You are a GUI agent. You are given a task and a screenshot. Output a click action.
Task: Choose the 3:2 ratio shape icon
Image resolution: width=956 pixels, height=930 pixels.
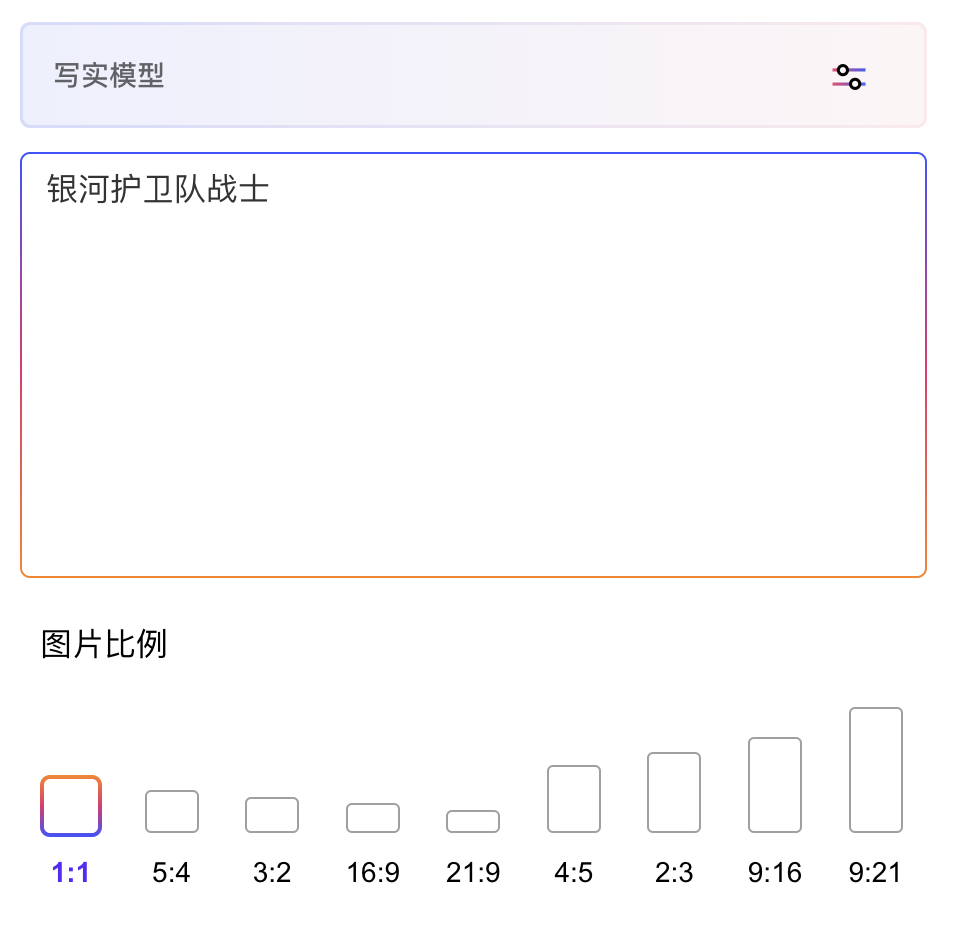(x=272, y=815)
